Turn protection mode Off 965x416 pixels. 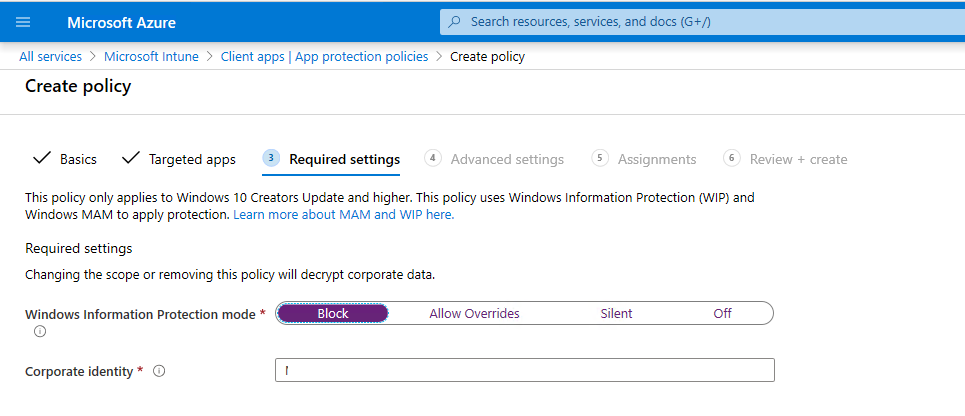point(722,313)
